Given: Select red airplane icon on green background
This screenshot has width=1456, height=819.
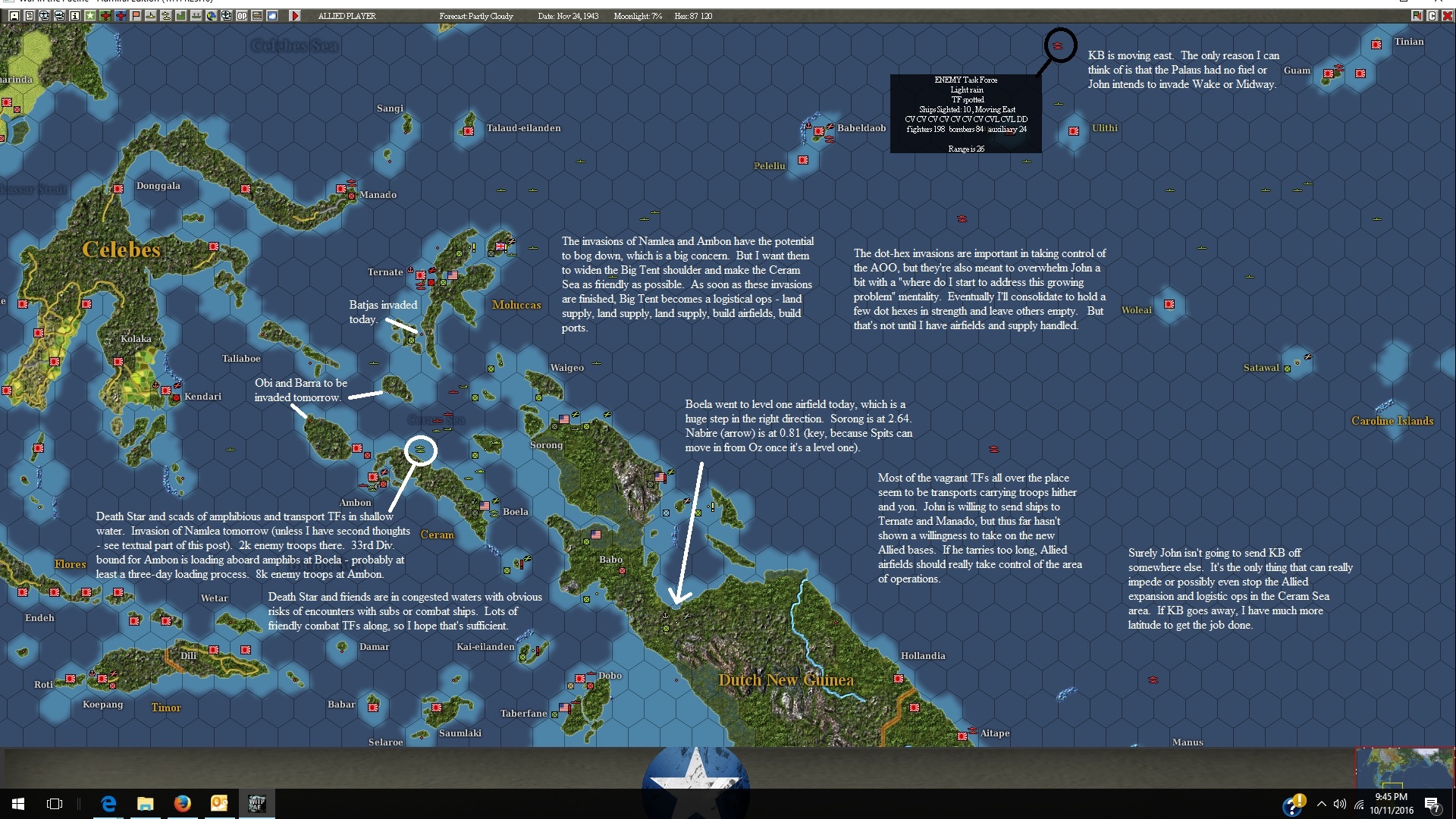Looking at the screenshot, I should (105, 15).
